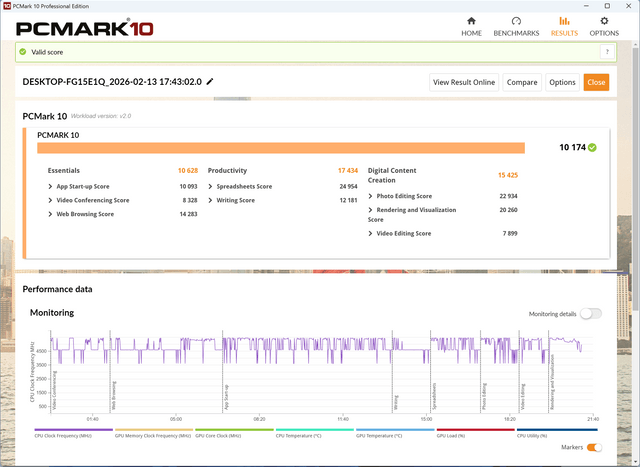Image resolution: width=640 pixels, height=467 pixels.
Task: Click Rendering and Visualization chart marker
Action: coord(553,382)
